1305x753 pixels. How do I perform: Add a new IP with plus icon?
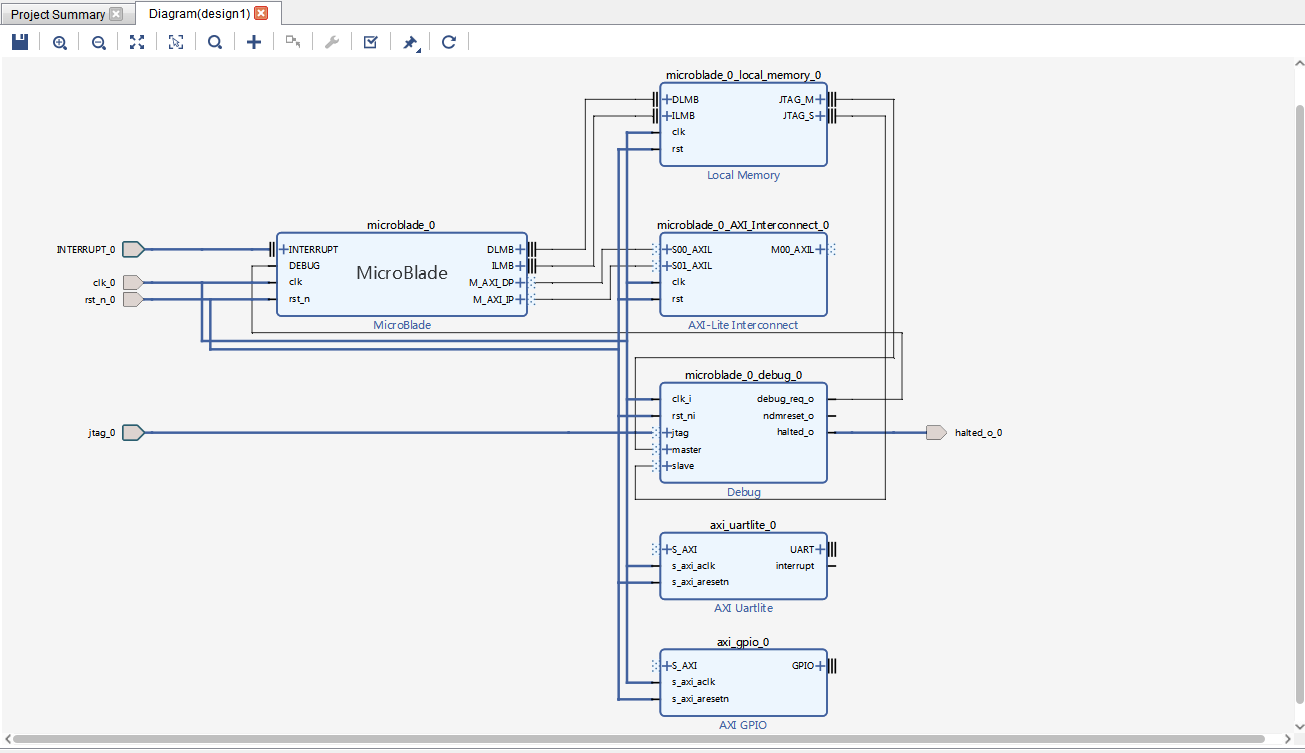(x=254, y=42)
